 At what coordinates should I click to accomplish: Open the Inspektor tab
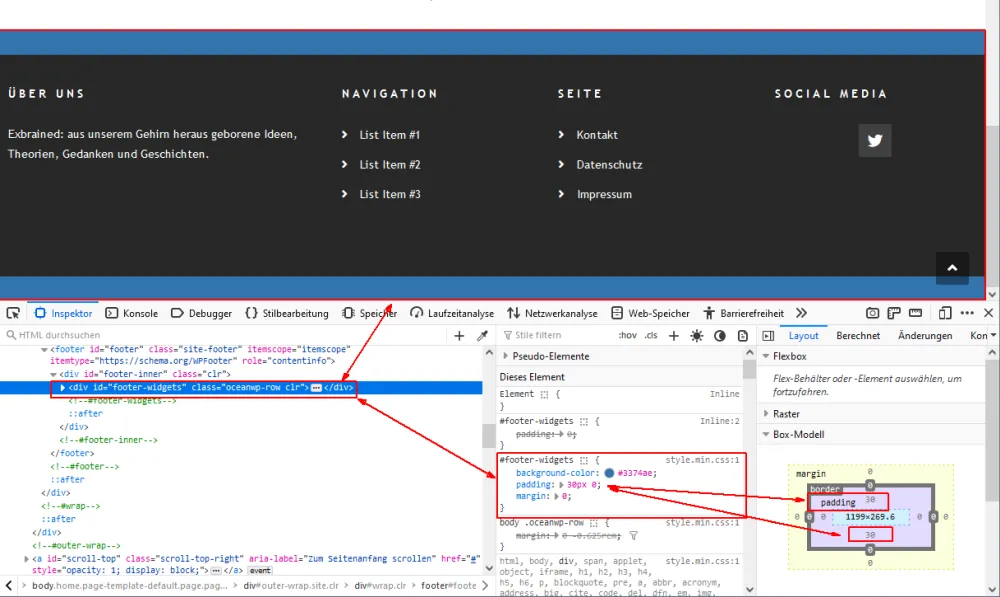[x=63, y=313]
